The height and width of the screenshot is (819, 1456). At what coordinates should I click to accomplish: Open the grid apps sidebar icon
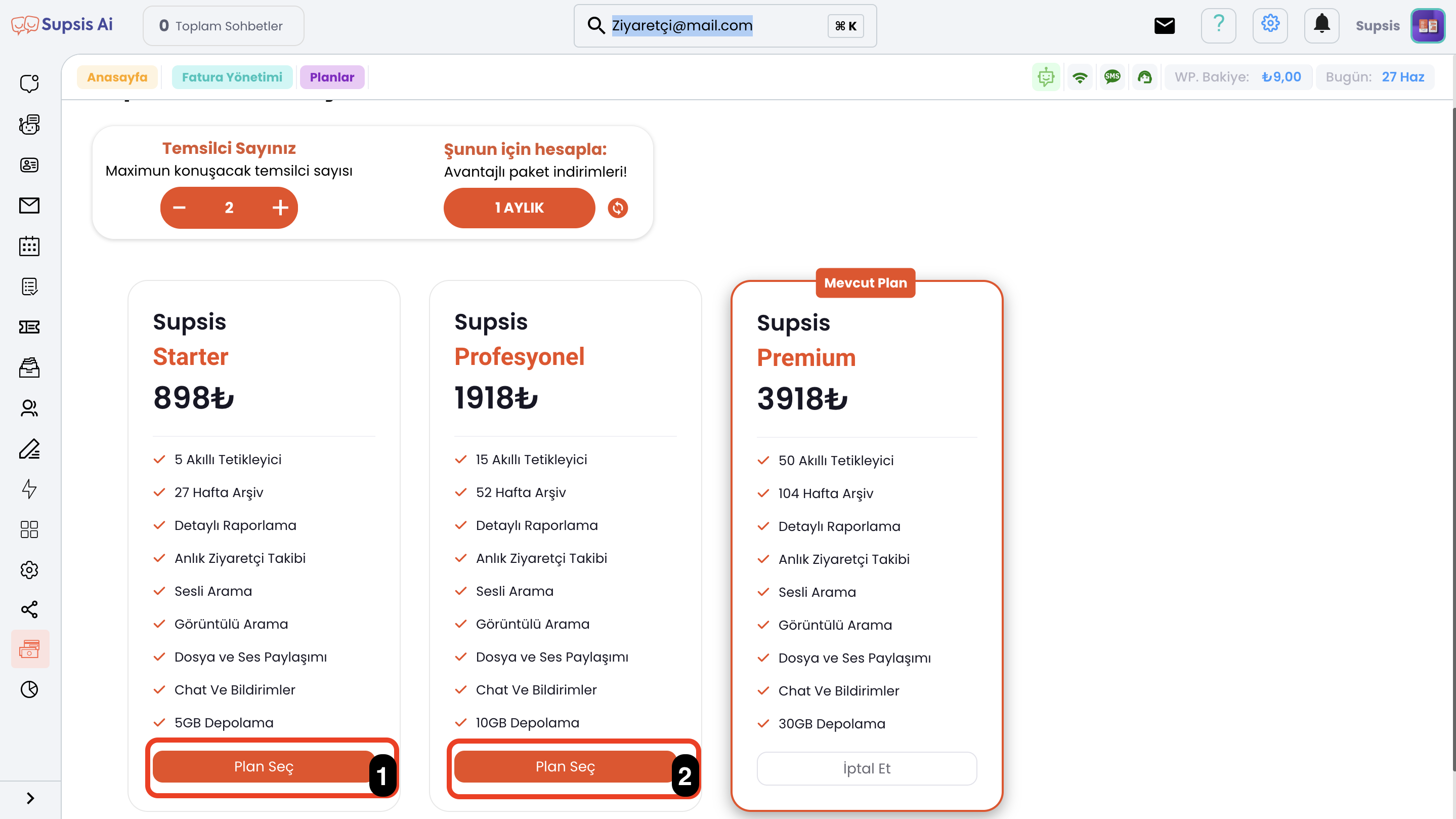pos(29,529)
